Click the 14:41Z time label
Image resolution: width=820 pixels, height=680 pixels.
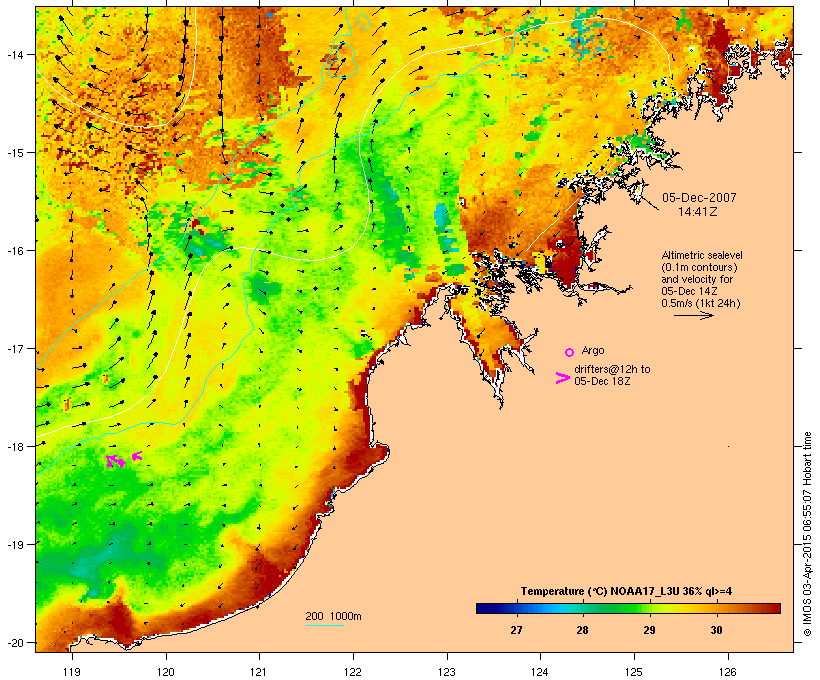(698, 212)
